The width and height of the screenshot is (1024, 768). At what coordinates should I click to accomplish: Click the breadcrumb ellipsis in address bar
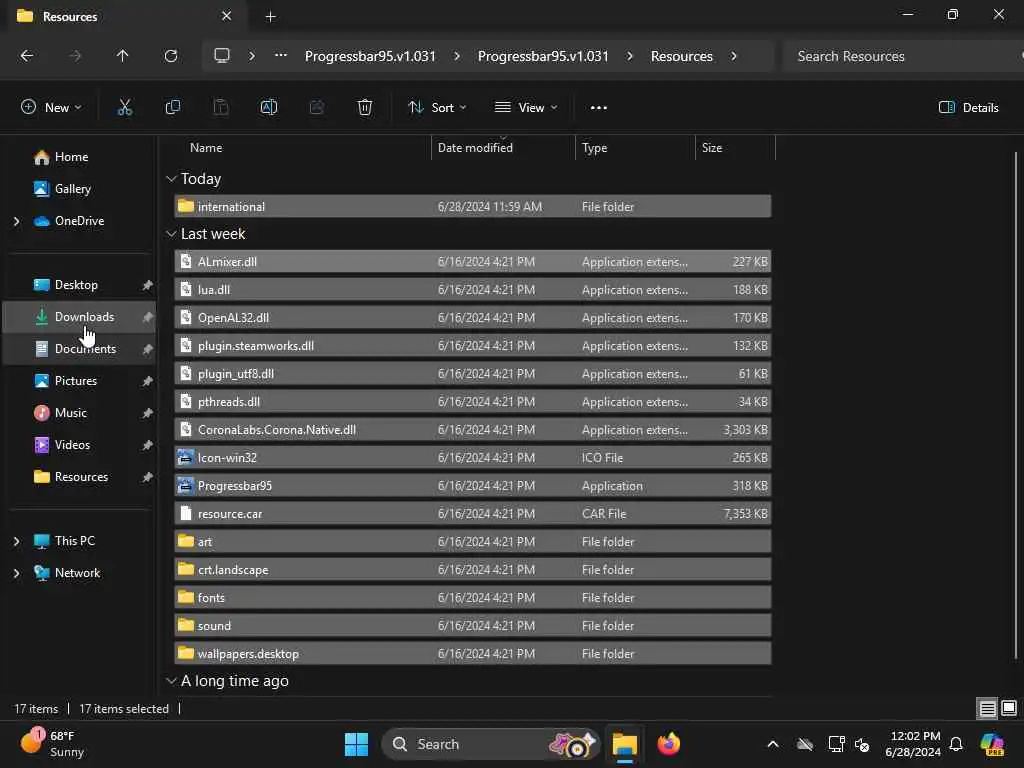coord(281,56)
